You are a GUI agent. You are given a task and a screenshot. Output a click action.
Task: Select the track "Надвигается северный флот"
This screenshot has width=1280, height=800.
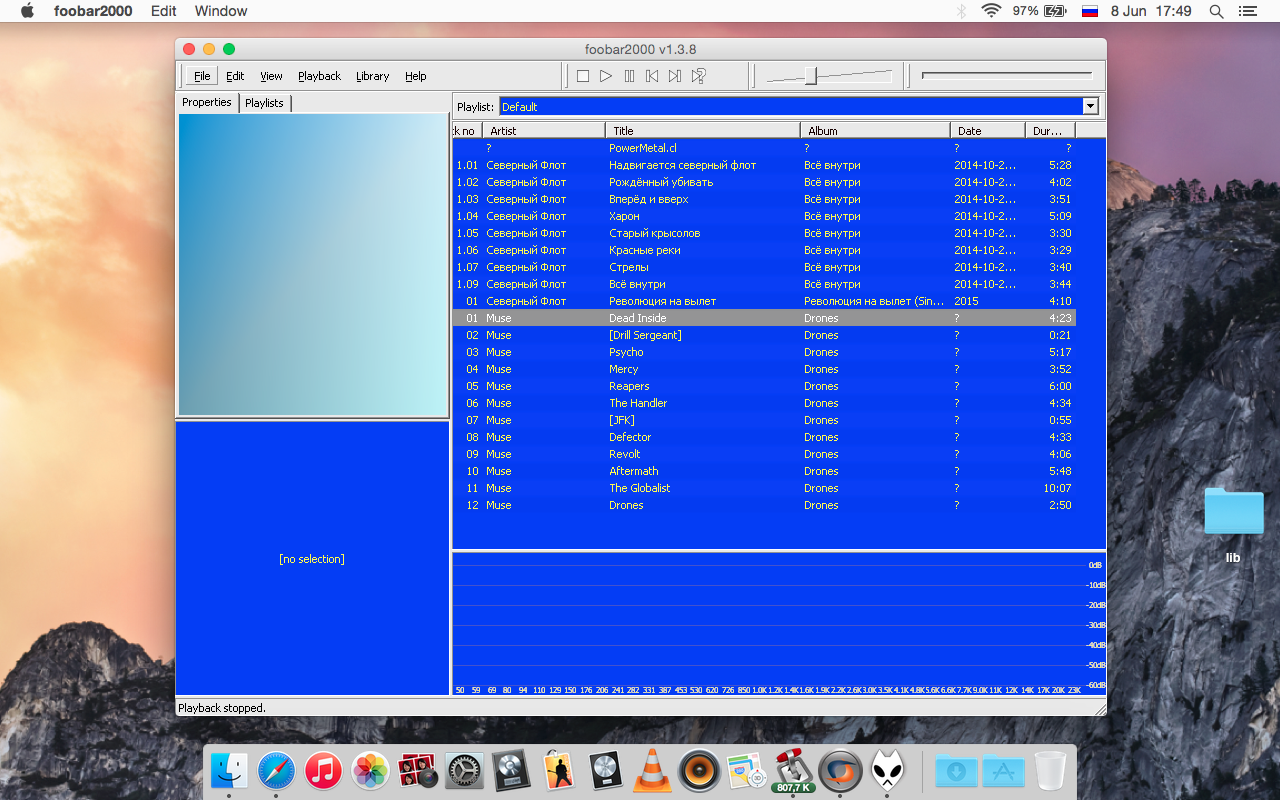(x=765, y=165)
